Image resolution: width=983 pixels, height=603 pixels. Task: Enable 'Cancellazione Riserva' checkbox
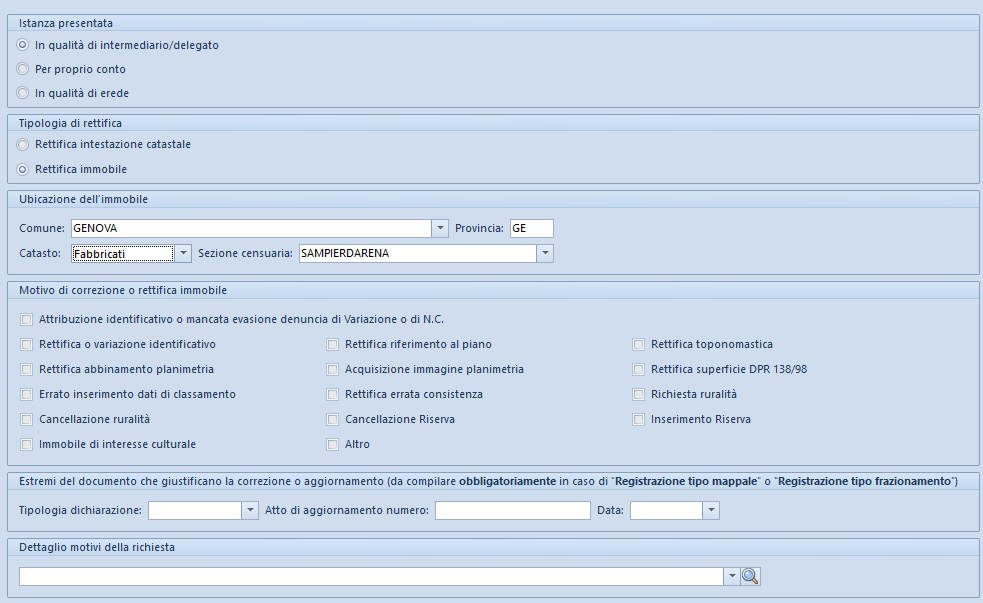(x=333, y=420)
